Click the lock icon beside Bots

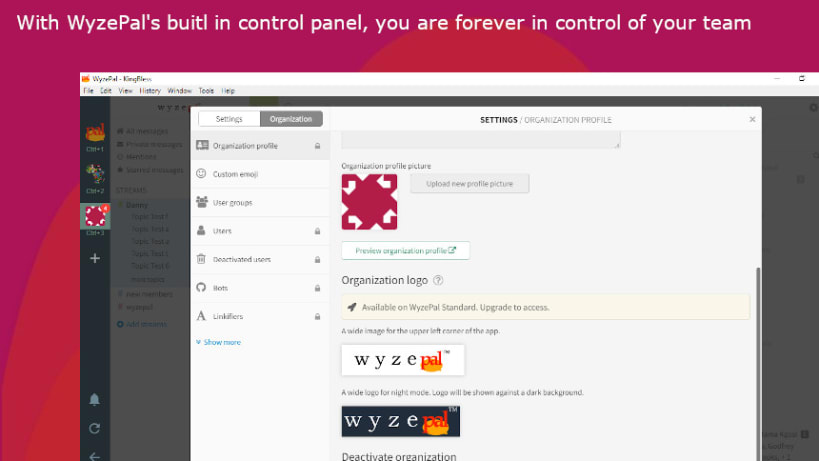317,288
